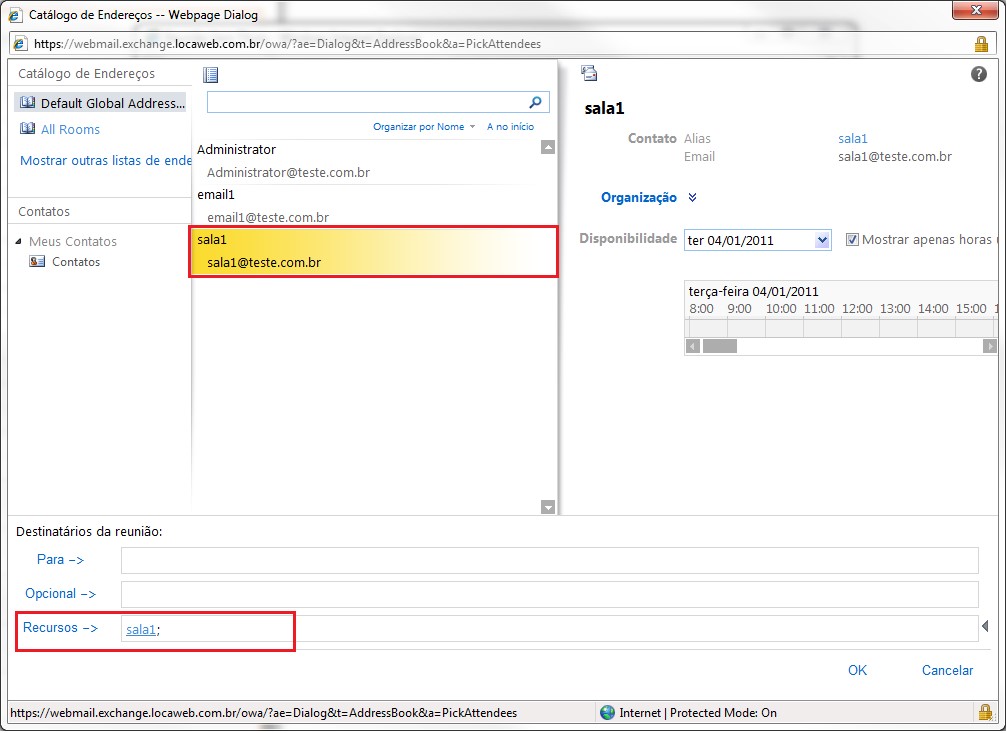This screenshot has width=1007, height=733.
Task: Click inside the Opcional recipients field
Action: [x=549, y=594]
